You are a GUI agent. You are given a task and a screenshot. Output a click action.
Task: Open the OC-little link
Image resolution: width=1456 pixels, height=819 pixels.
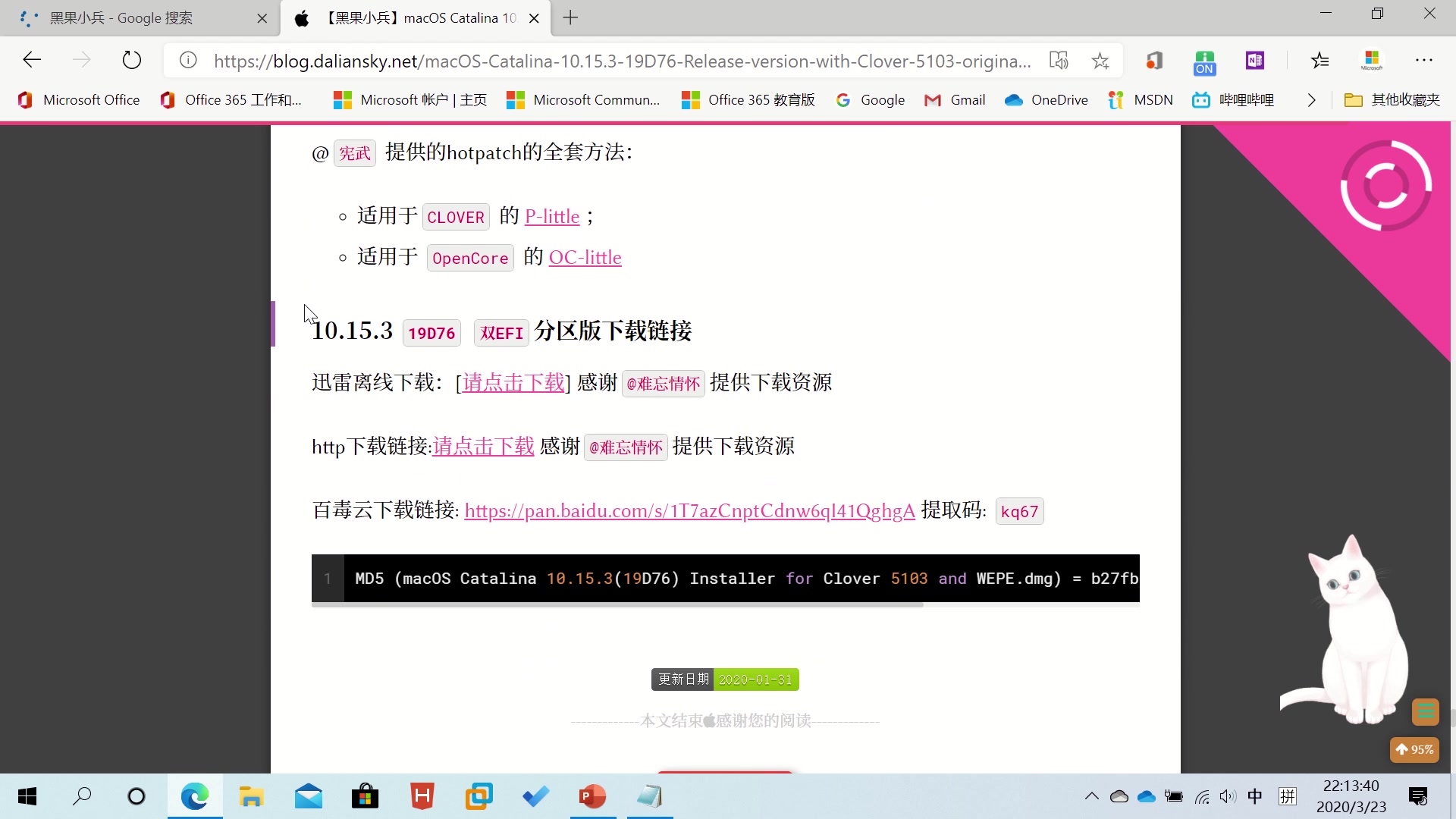(x=585, y=258)
